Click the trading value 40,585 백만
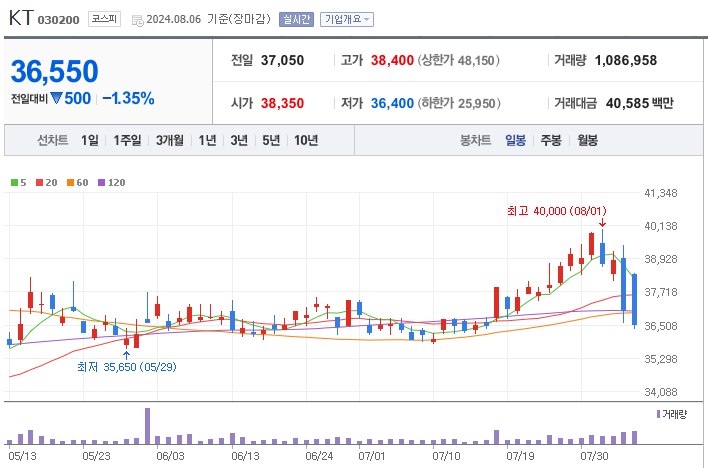This screenshot has width=708, height=468. tap(639, 103)
